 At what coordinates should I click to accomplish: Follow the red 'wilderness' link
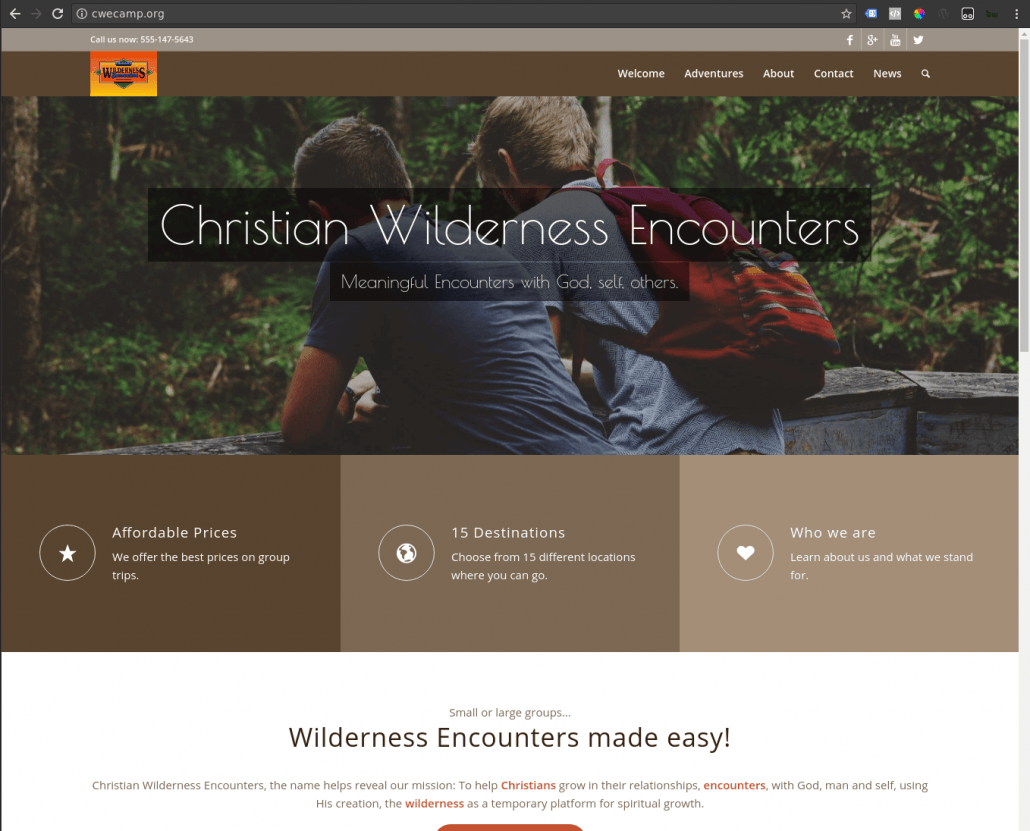click(x=434, y=803)
